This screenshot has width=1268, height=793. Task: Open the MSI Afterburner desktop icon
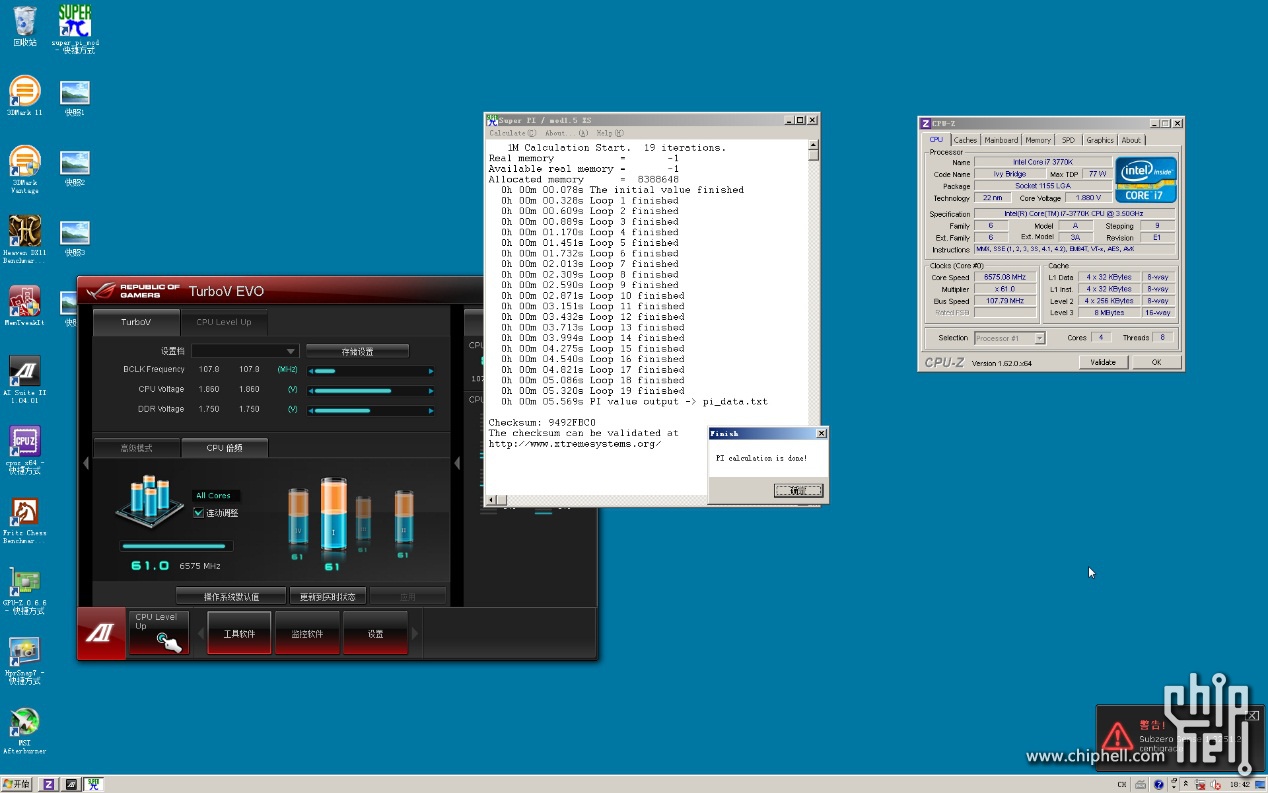25,732
